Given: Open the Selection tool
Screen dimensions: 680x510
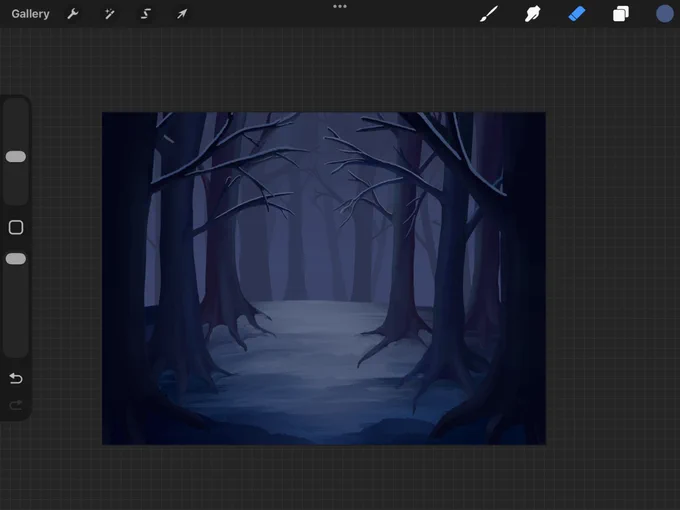Looking at the screenshot, I should click(146, 14).
